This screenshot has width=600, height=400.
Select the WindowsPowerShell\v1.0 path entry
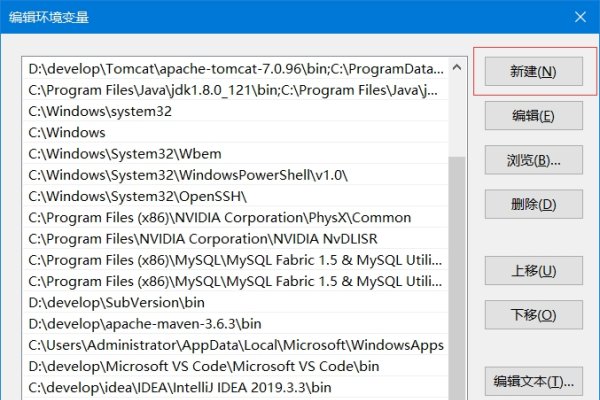[x=188, y=174]
